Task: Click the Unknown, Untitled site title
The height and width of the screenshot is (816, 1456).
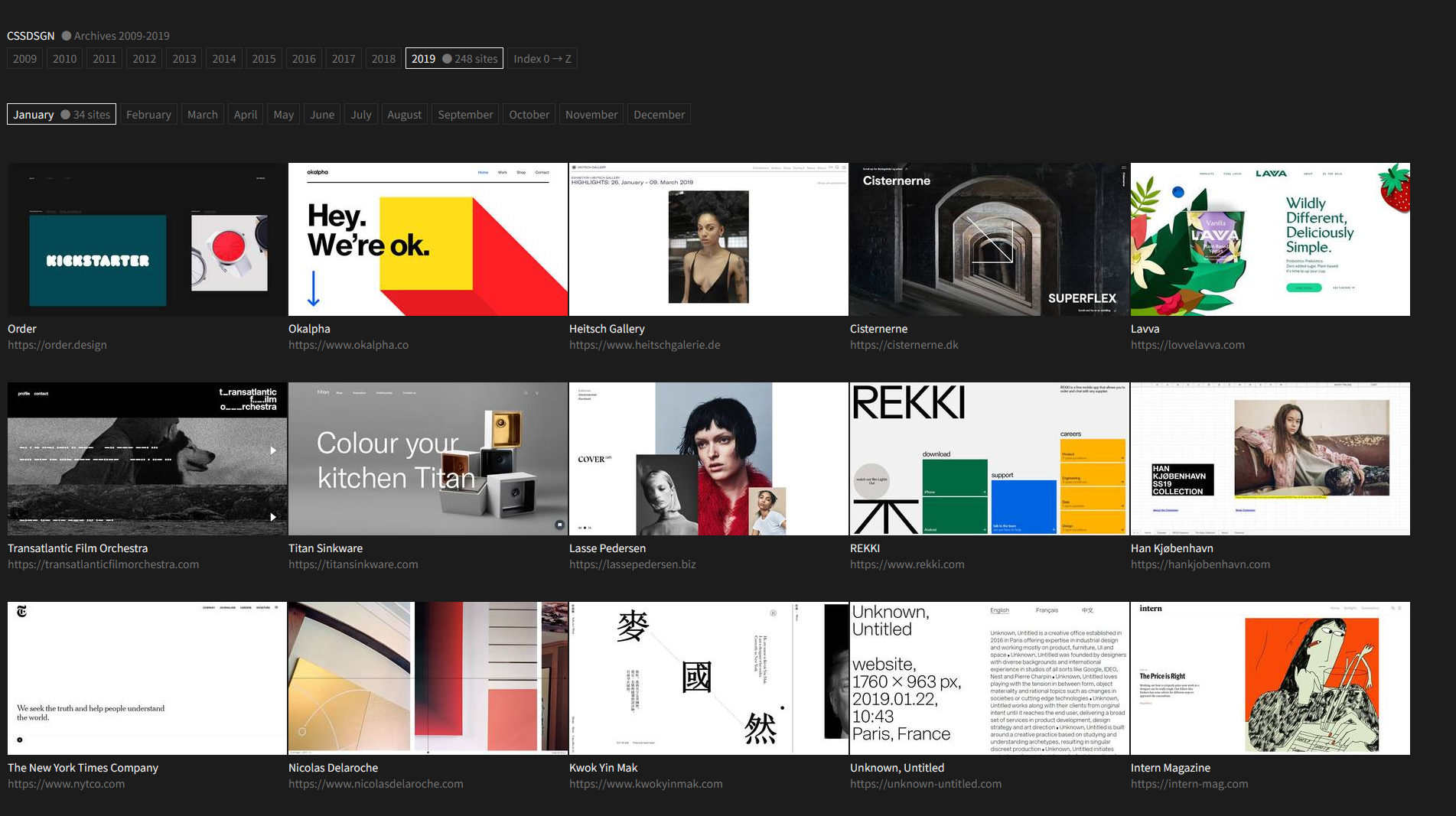Action: pyautogui.click(x=897, y=768)
